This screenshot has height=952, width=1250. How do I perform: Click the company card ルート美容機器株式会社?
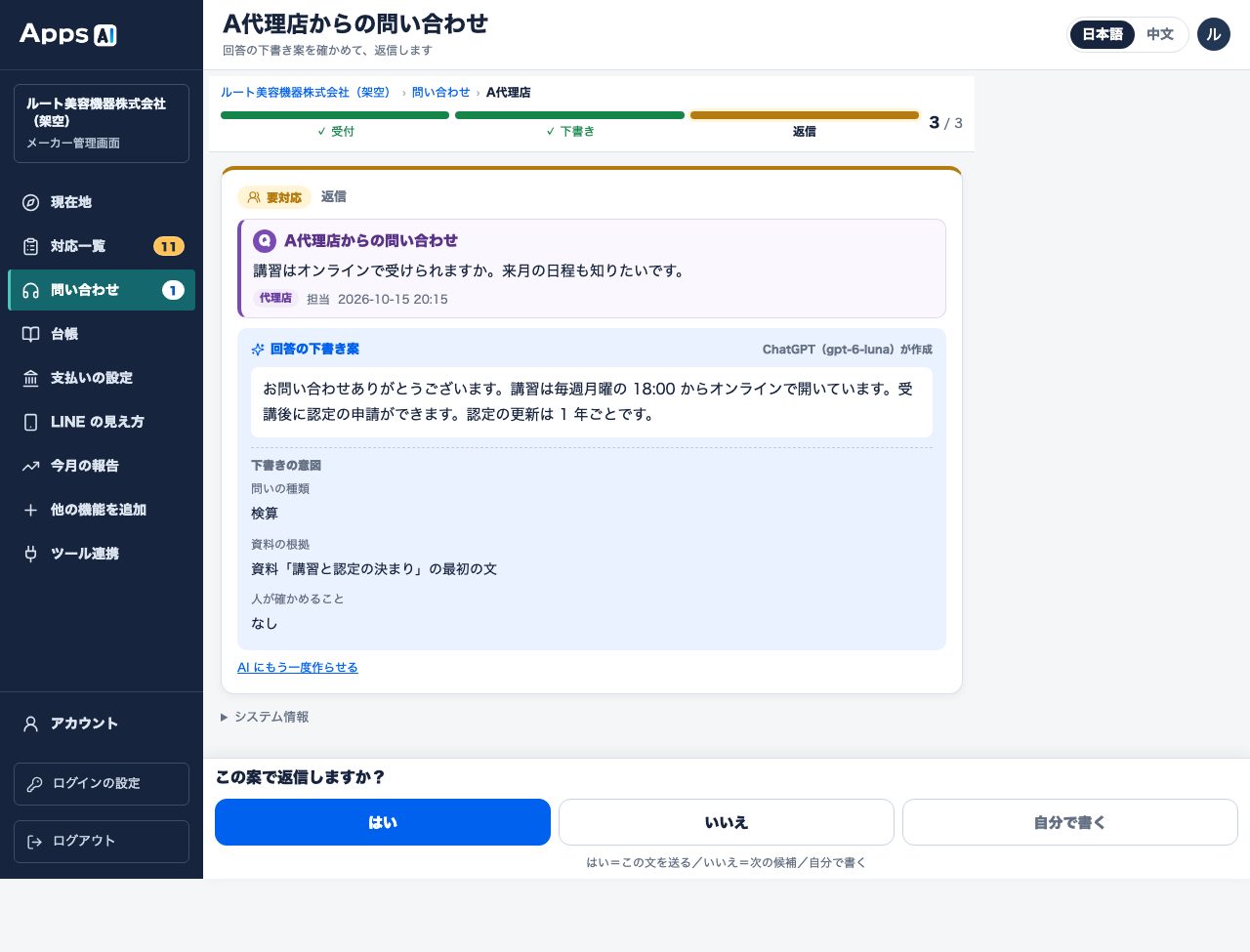coord(102,123)
